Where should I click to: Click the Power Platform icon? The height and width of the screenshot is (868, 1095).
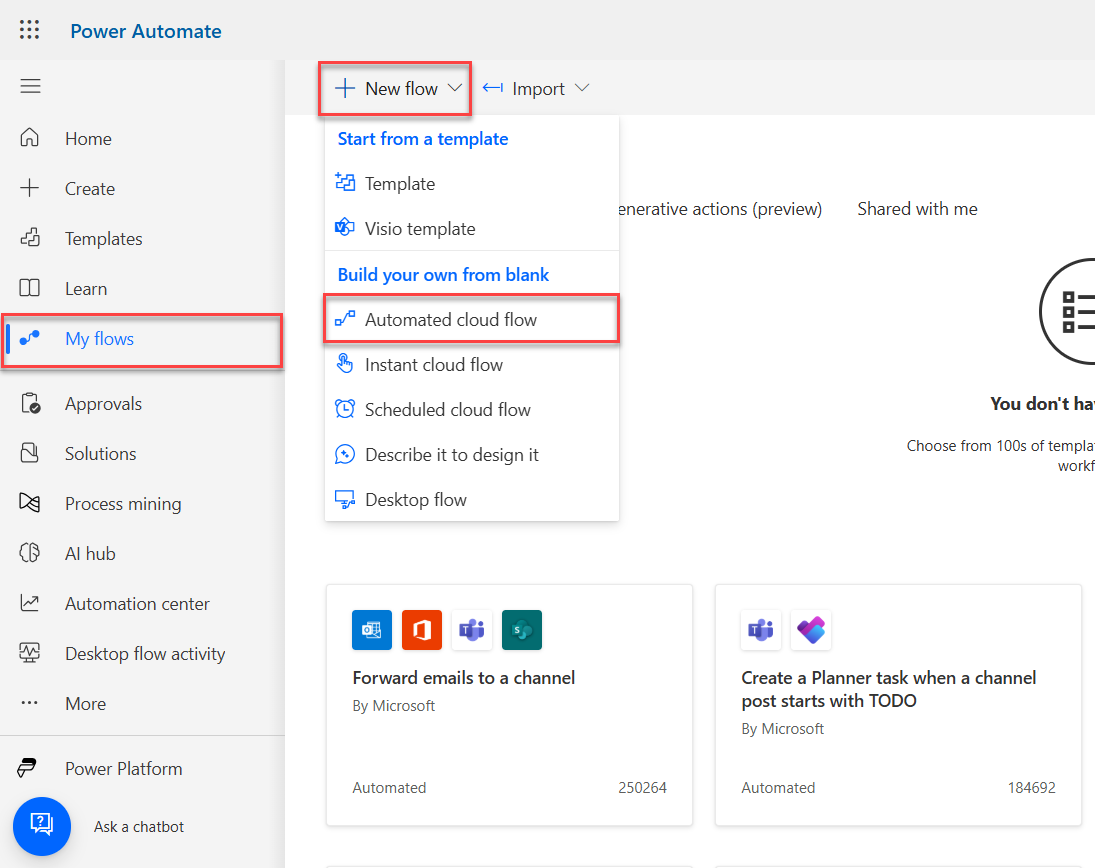27,768
